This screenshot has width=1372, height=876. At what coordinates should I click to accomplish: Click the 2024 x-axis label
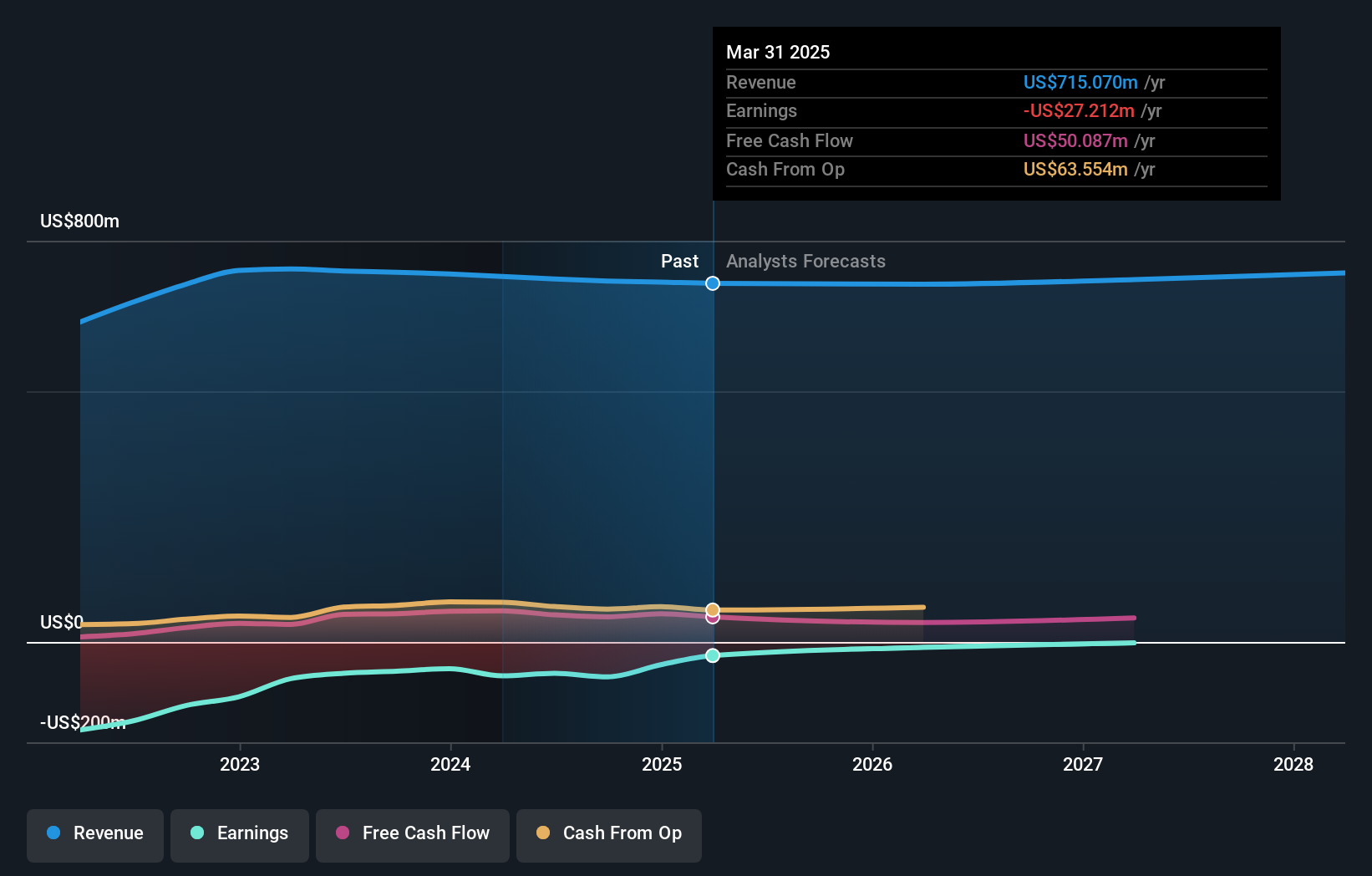(450, 764)
